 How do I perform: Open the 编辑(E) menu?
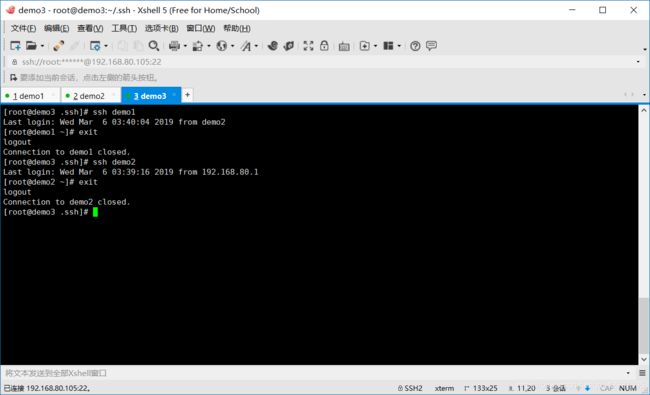[56, 28]
